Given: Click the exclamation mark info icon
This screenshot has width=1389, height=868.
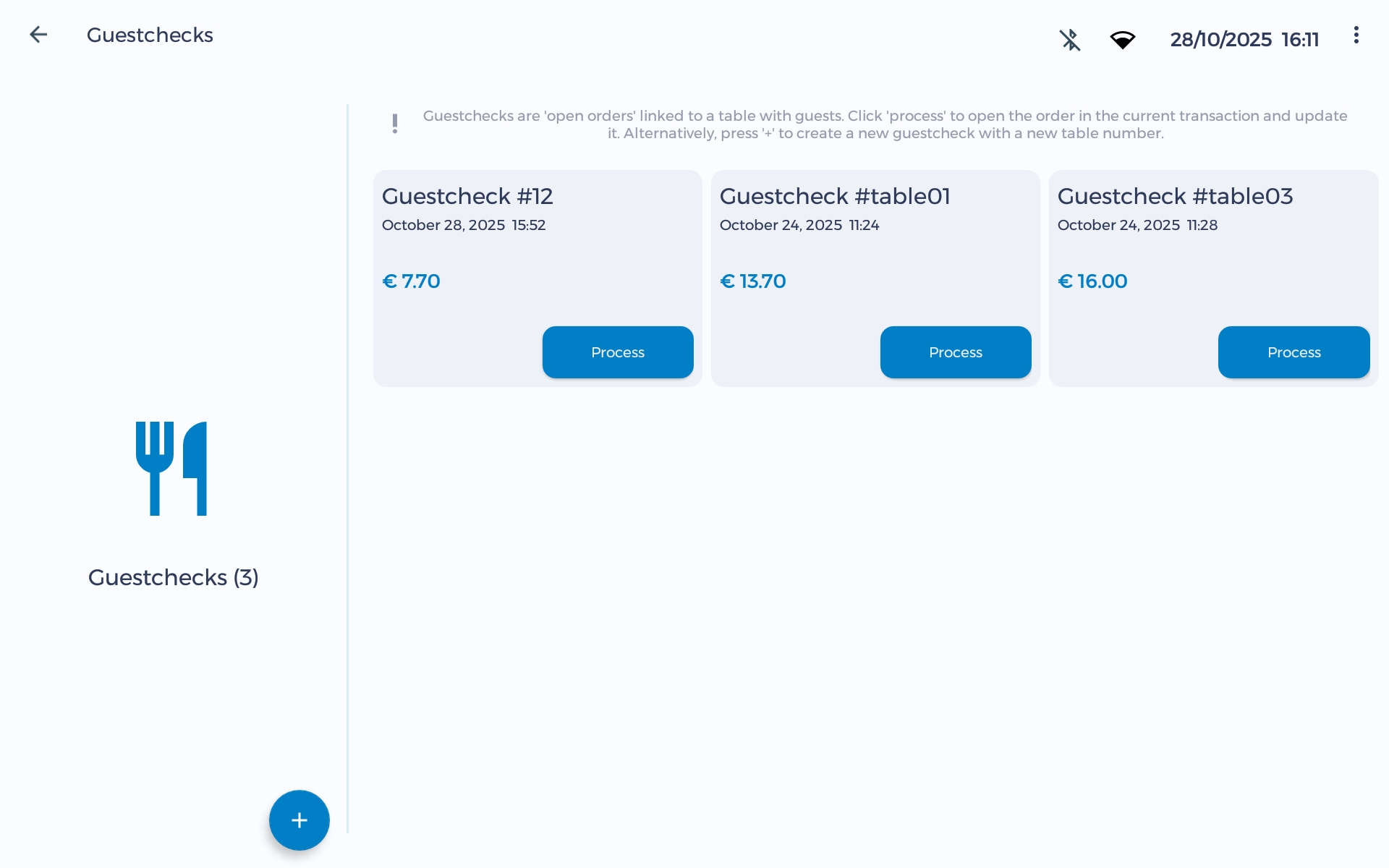Looking at the screenshot, I should (395, 124).
